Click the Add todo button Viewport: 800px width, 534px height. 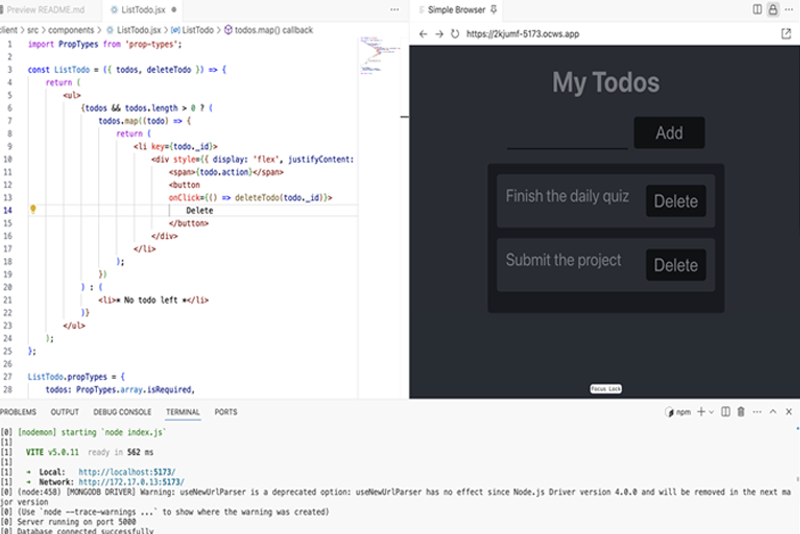coord(669,133)
